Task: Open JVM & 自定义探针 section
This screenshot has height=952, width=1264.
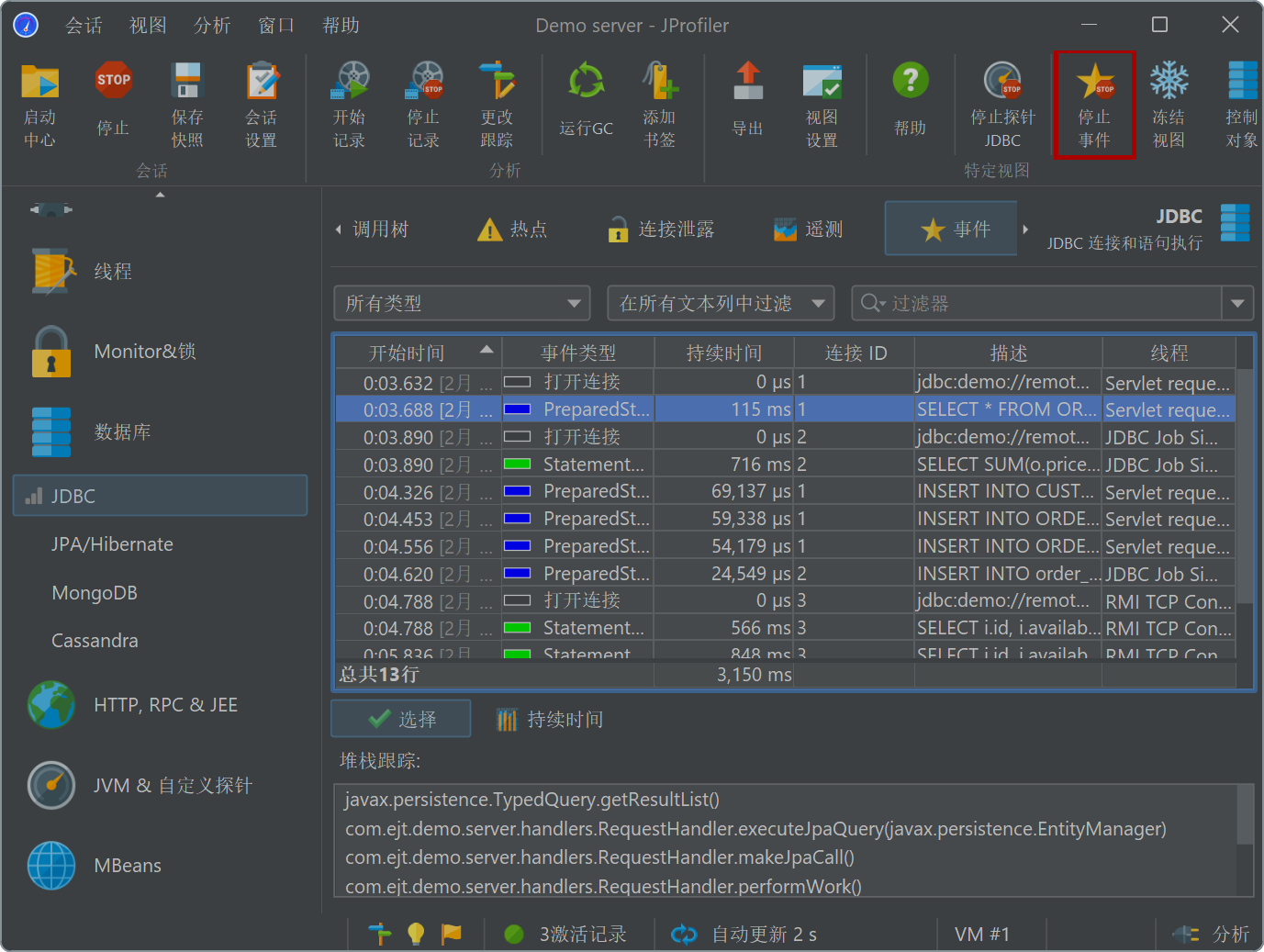Action: coord(140,785)
